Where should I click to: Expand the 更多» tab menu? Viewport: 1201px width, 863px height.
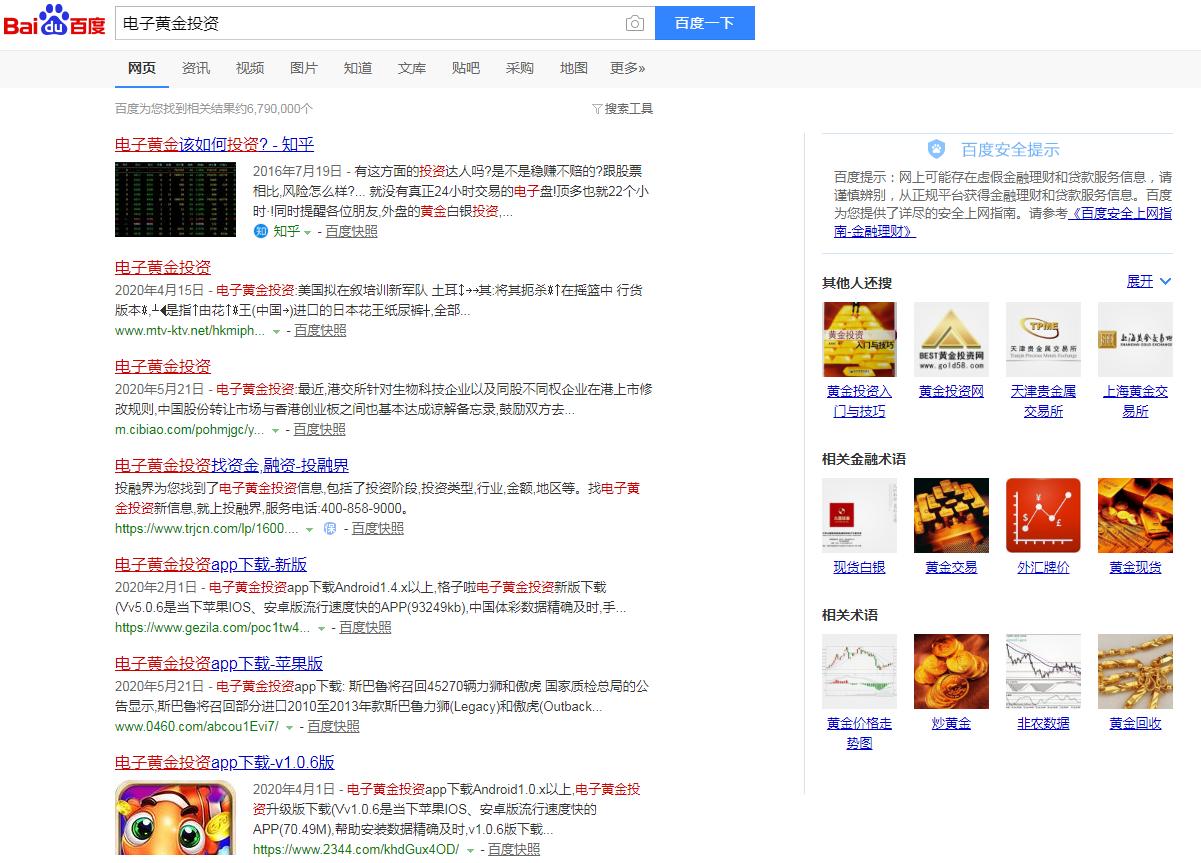(628, 68)
